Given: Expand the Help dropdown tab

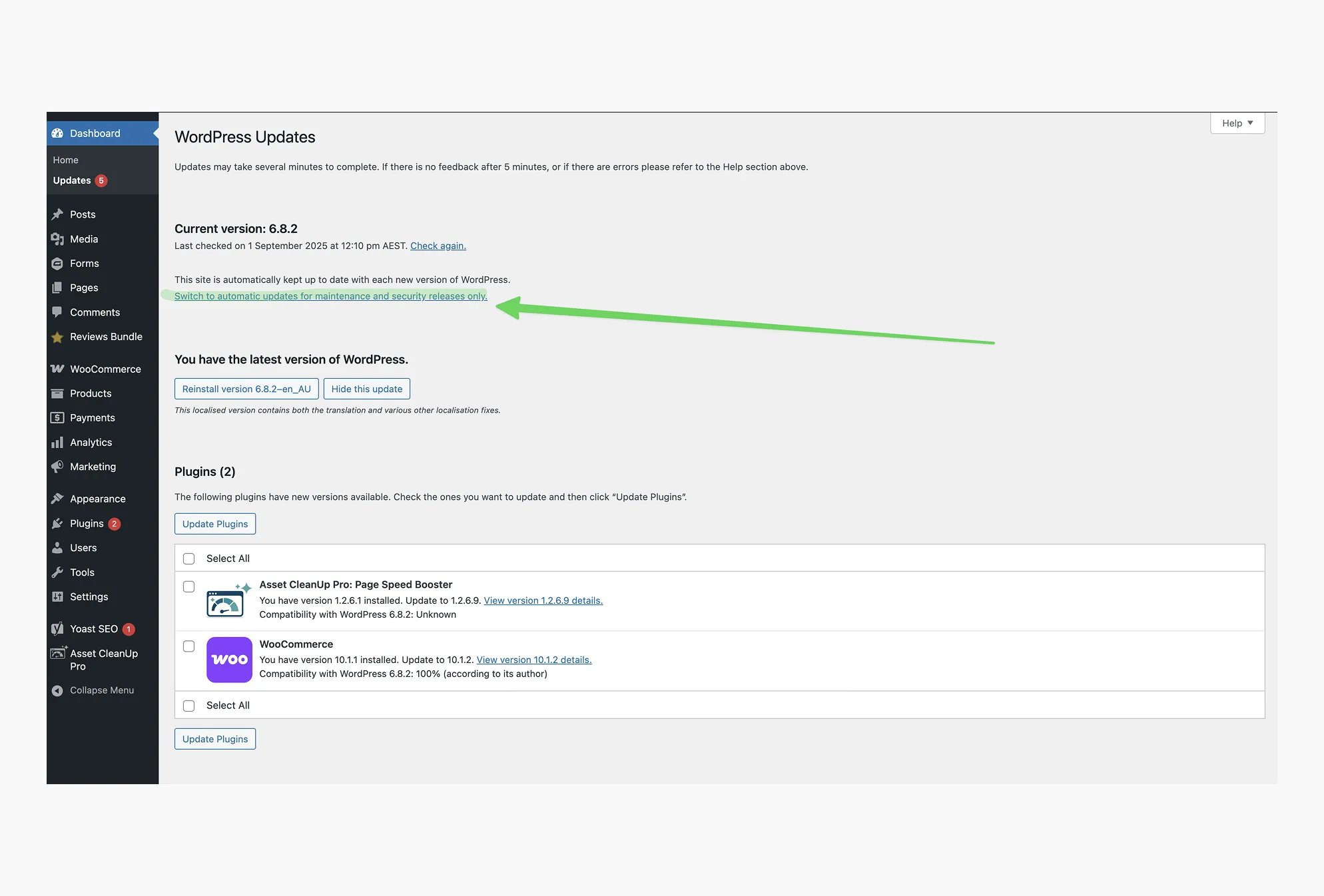Looking at the screenshot, I should [x=1237, y=123].
